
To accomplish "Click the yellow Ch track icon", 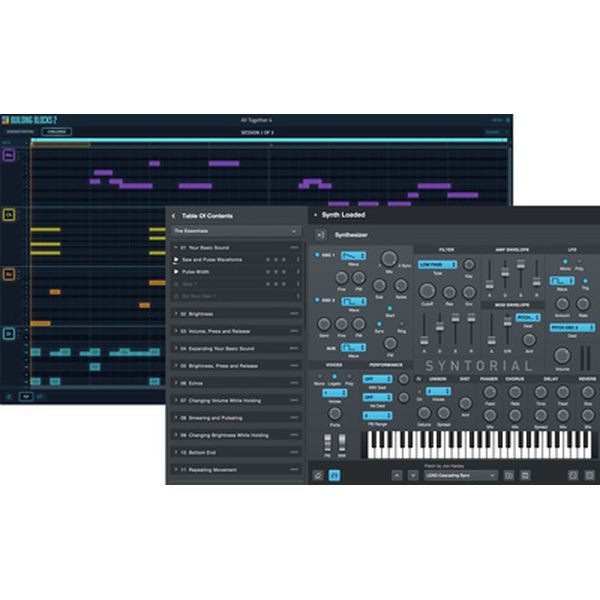I will [9, 214].
